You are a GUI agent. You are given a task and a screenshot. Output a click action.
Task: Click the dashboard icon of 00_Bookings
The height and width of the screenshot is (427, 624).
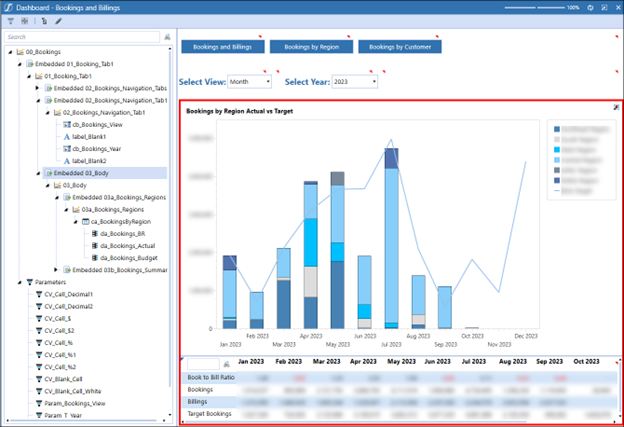[20, 52]
